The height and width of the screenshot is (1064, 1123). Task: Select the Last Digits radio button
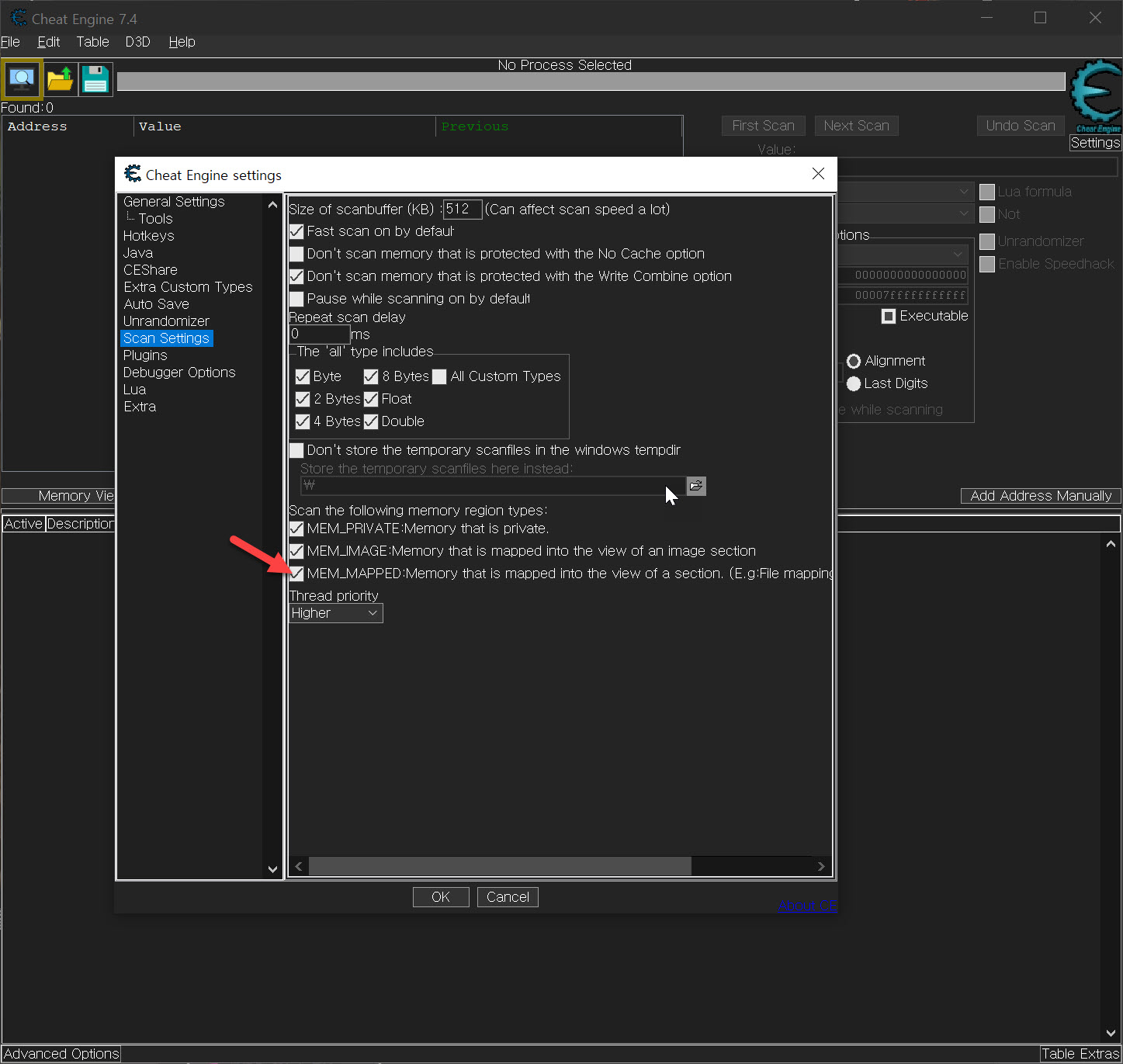tap(854, 383)
